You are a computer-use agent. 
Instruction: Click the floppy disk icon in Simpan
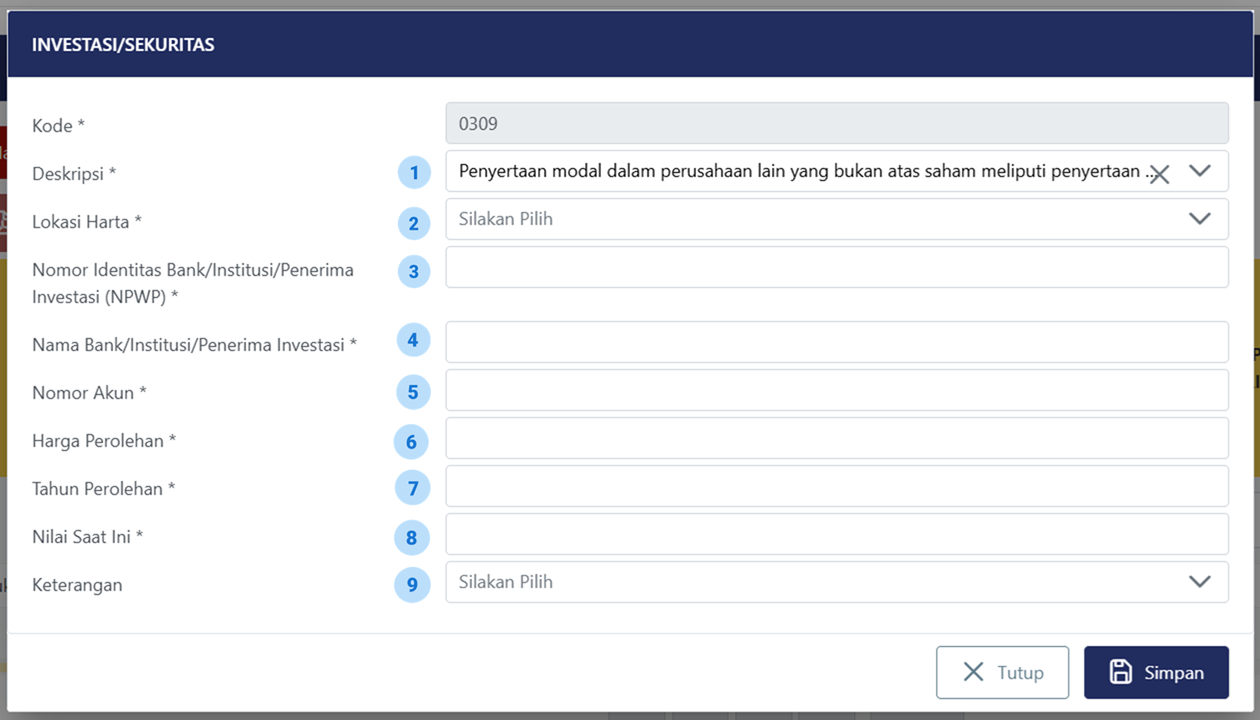1121,672
